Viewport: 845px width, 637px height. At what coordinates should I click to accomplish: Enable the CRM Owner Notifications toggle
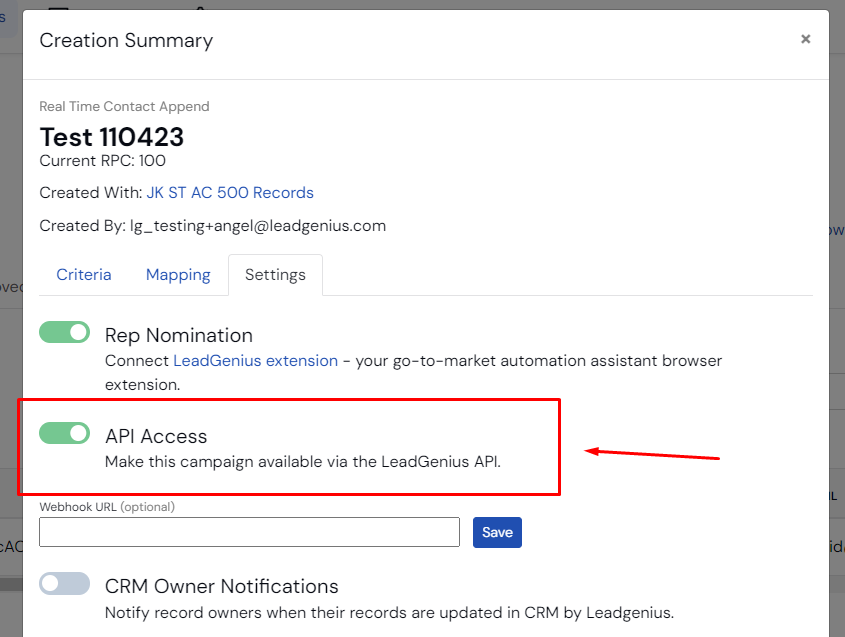tap(65, 584)
